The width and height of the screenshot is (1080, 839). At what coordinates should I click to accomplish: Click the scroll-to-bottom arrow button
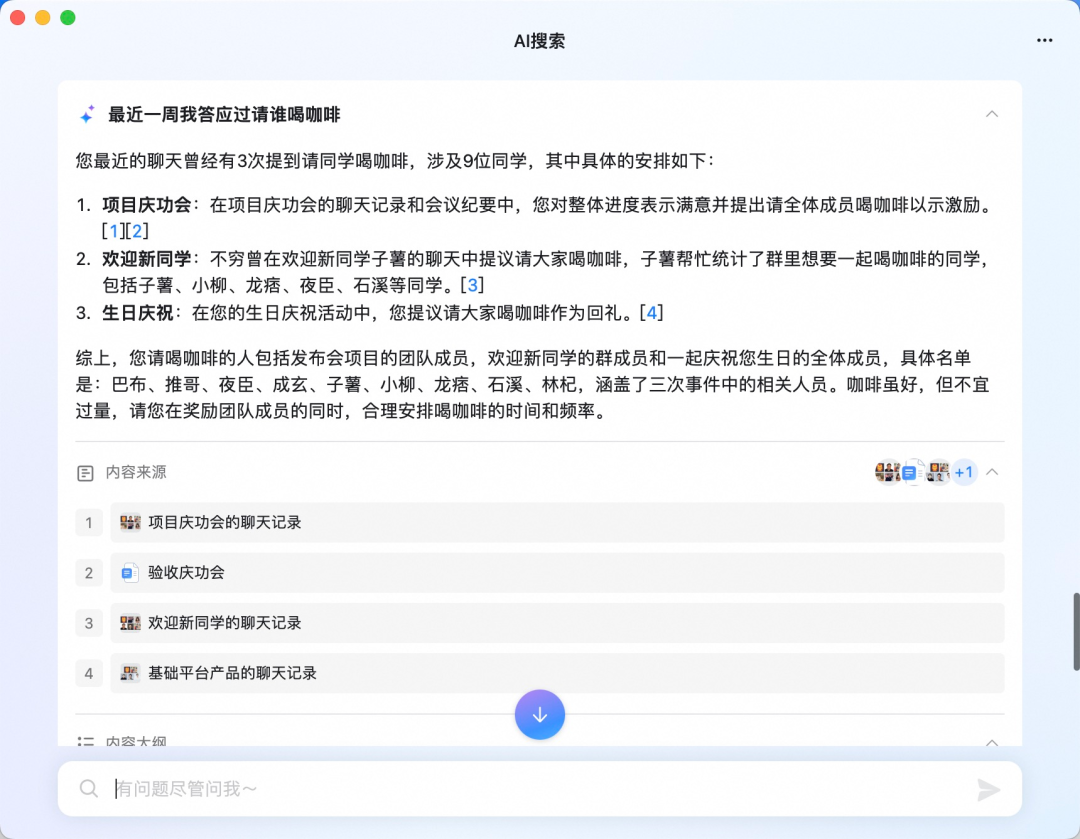(540, 714)
